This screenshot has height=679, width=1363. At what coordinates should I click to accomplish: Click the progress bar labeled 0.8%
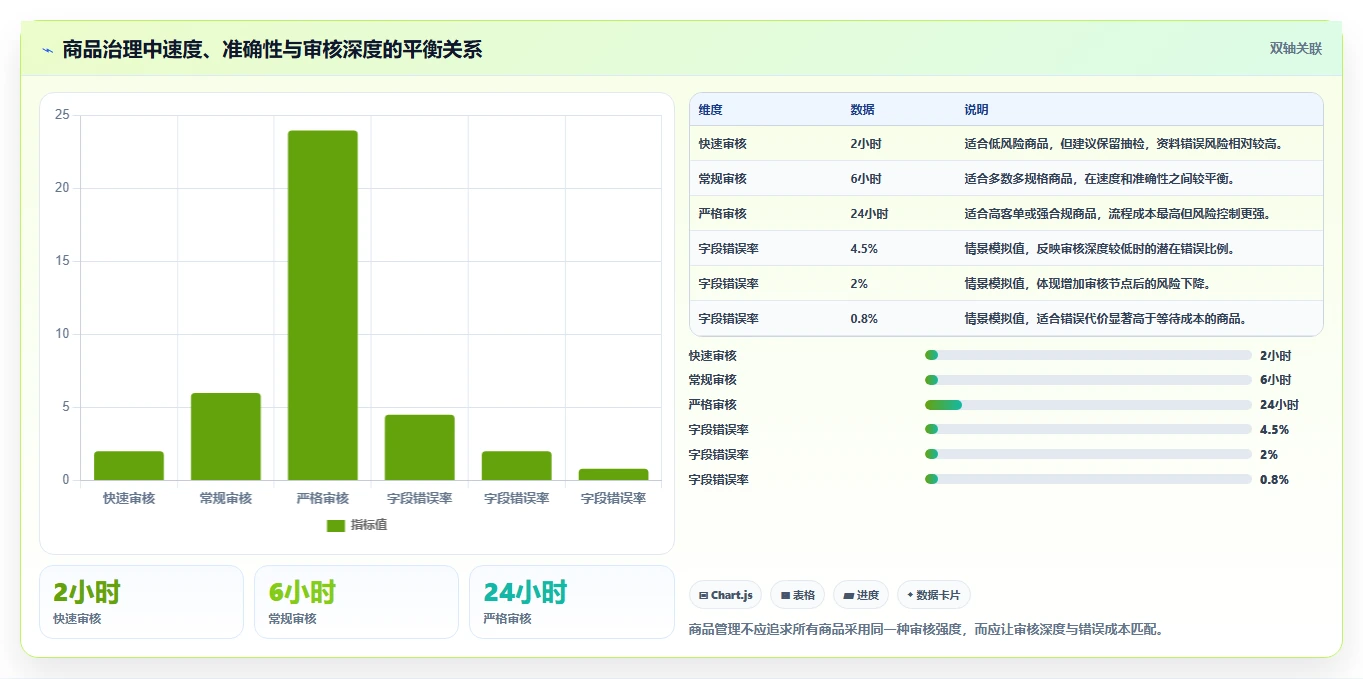(x=1088, y=480)
